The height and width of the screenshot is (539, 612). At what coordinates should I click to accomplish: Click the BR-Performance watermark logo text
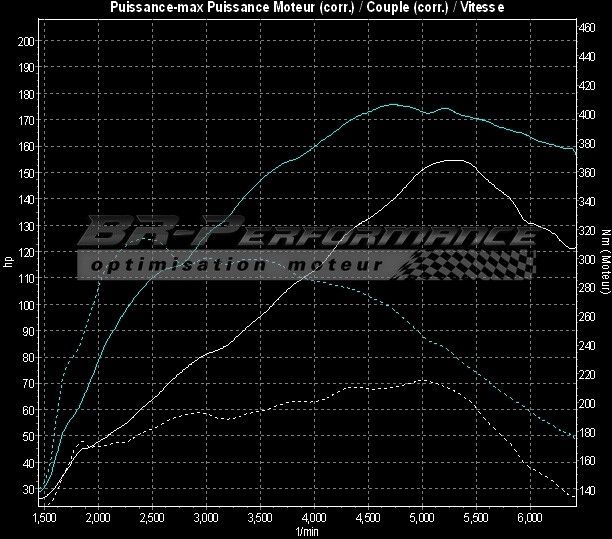click(305, 236)
